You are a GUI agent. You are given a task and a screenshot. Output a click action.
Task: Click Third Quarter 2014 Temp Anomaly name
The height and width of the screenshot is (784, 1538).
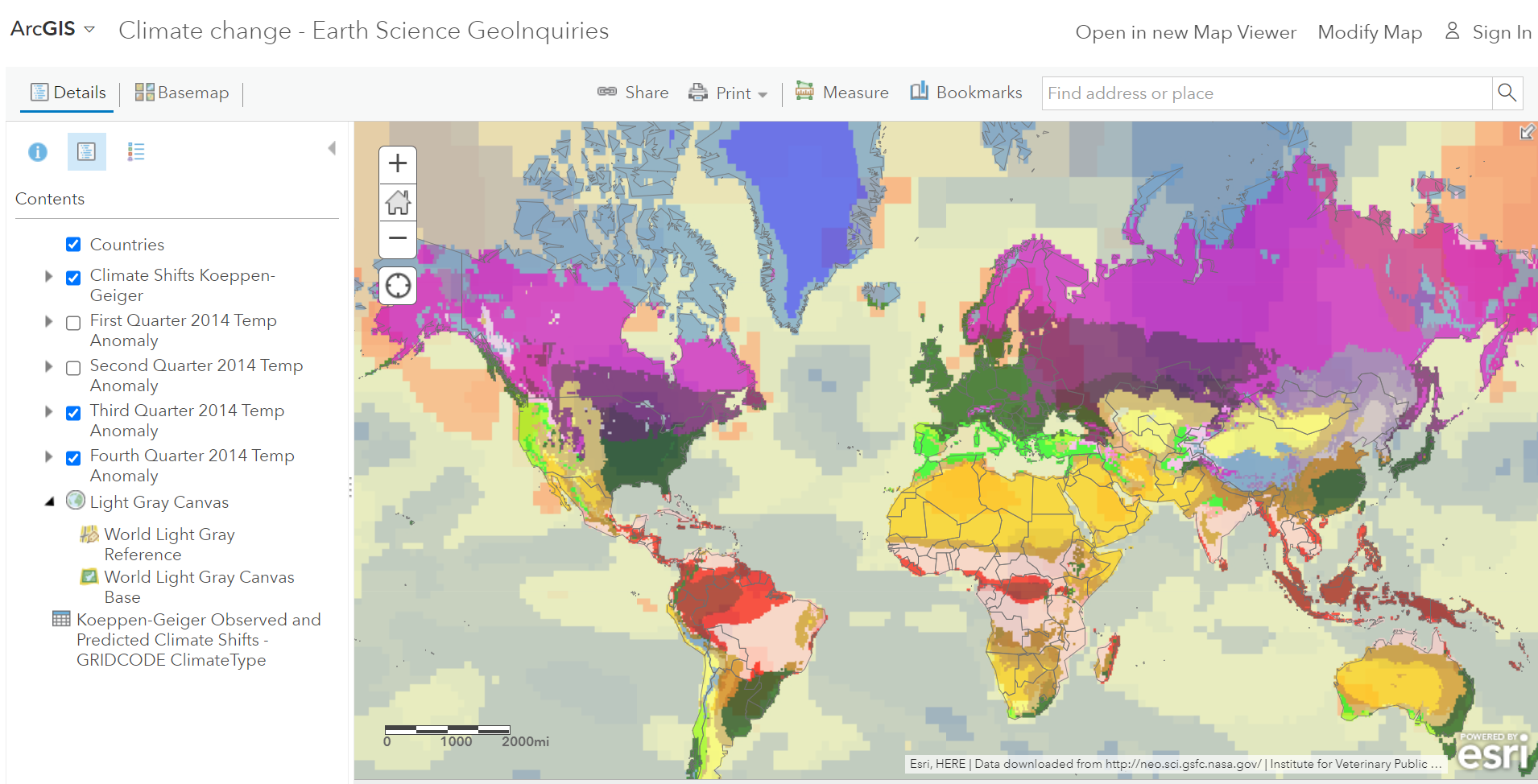(x=188, y=420)
